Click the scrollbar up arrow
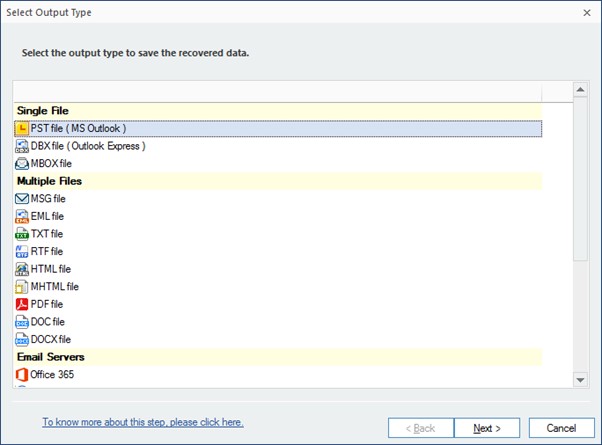Image resolution: width=602 pixels, height=445 pixels. pos(580,90)
